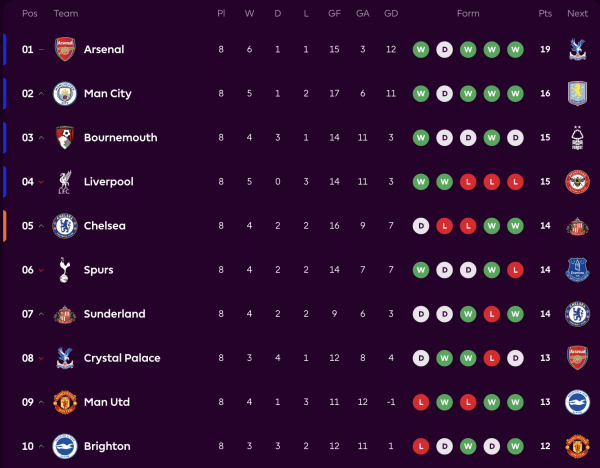Open the Crystal Palace team name link
Image resolution: width=600 pixels, height=468 pixels.
tap(122, 358)
